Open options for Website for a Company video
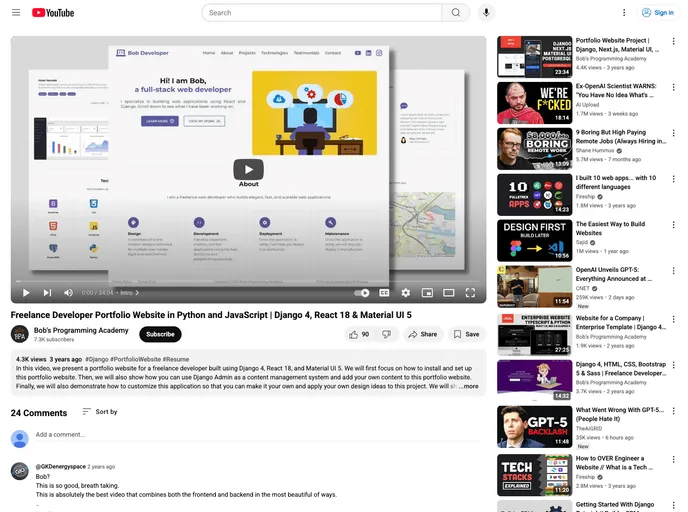This screenshot has height=512, width=688. click(x=674, y=319)
